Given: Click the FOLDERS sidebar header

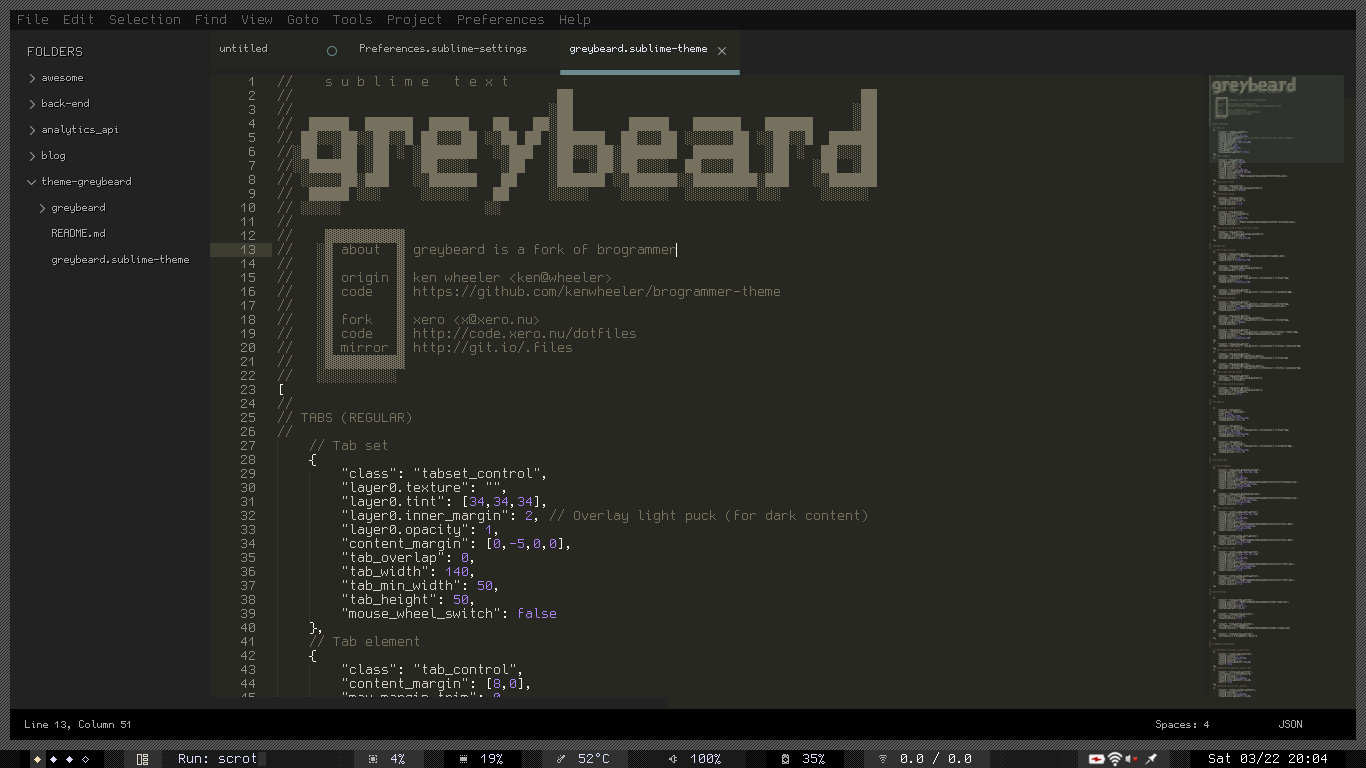Looking at the screenshot, I should 55,51.
